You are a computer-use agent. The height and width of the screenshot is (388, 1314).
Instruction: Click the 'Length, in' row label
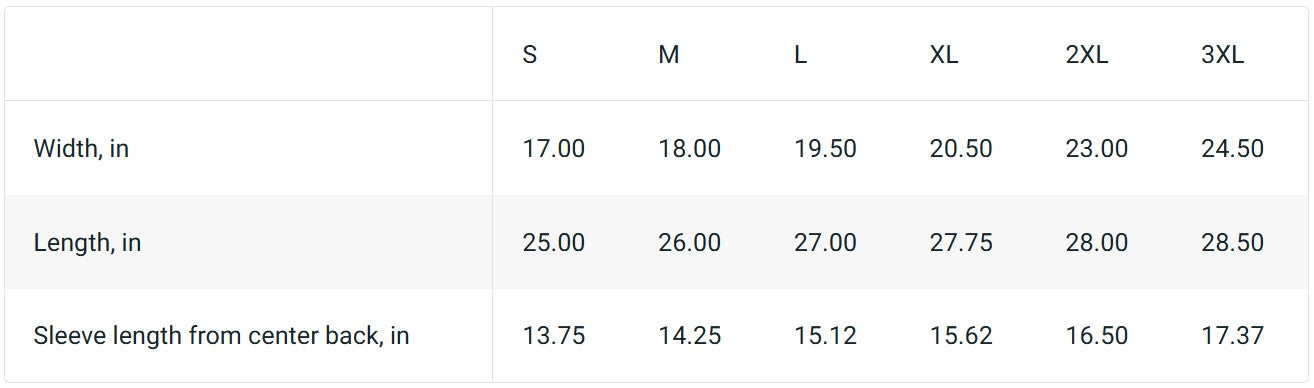click(87, 243)
